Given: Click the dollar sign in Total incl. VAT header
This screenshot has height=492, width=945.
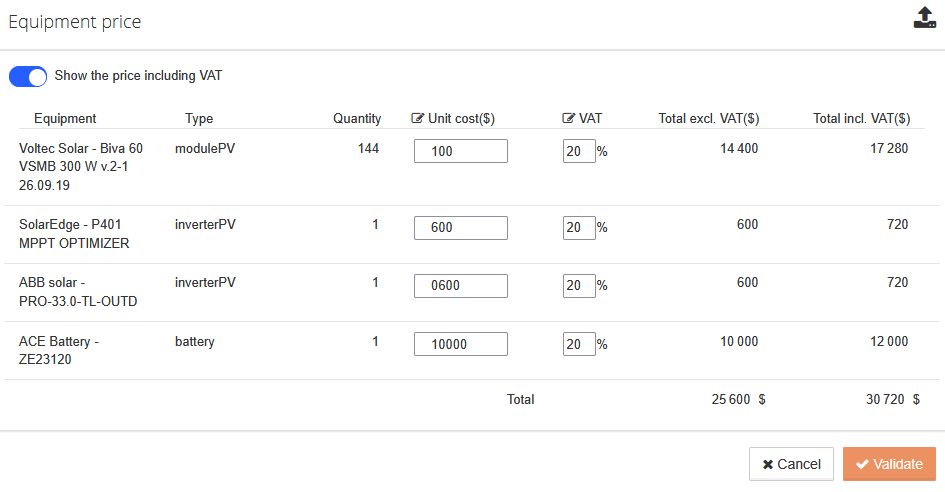Looking at the screenshot, I should (903, 118).
